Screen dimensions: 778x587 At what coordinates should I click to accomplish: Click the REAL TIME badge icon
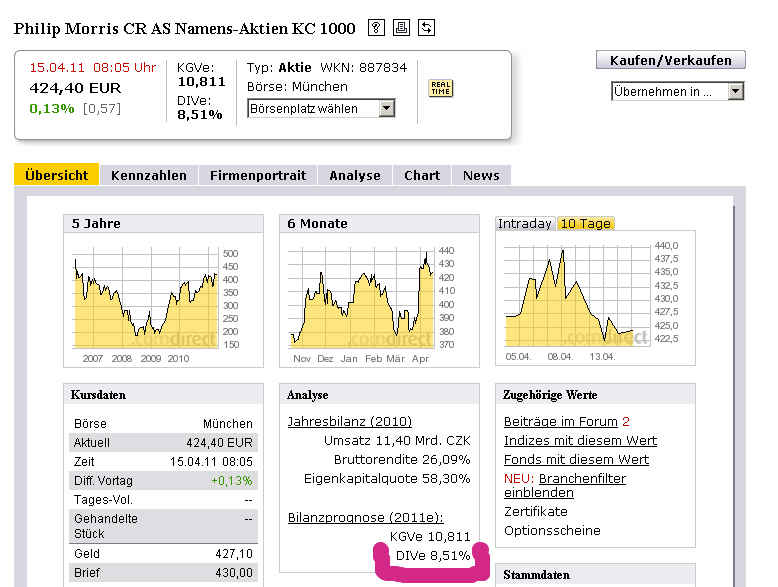441,88
